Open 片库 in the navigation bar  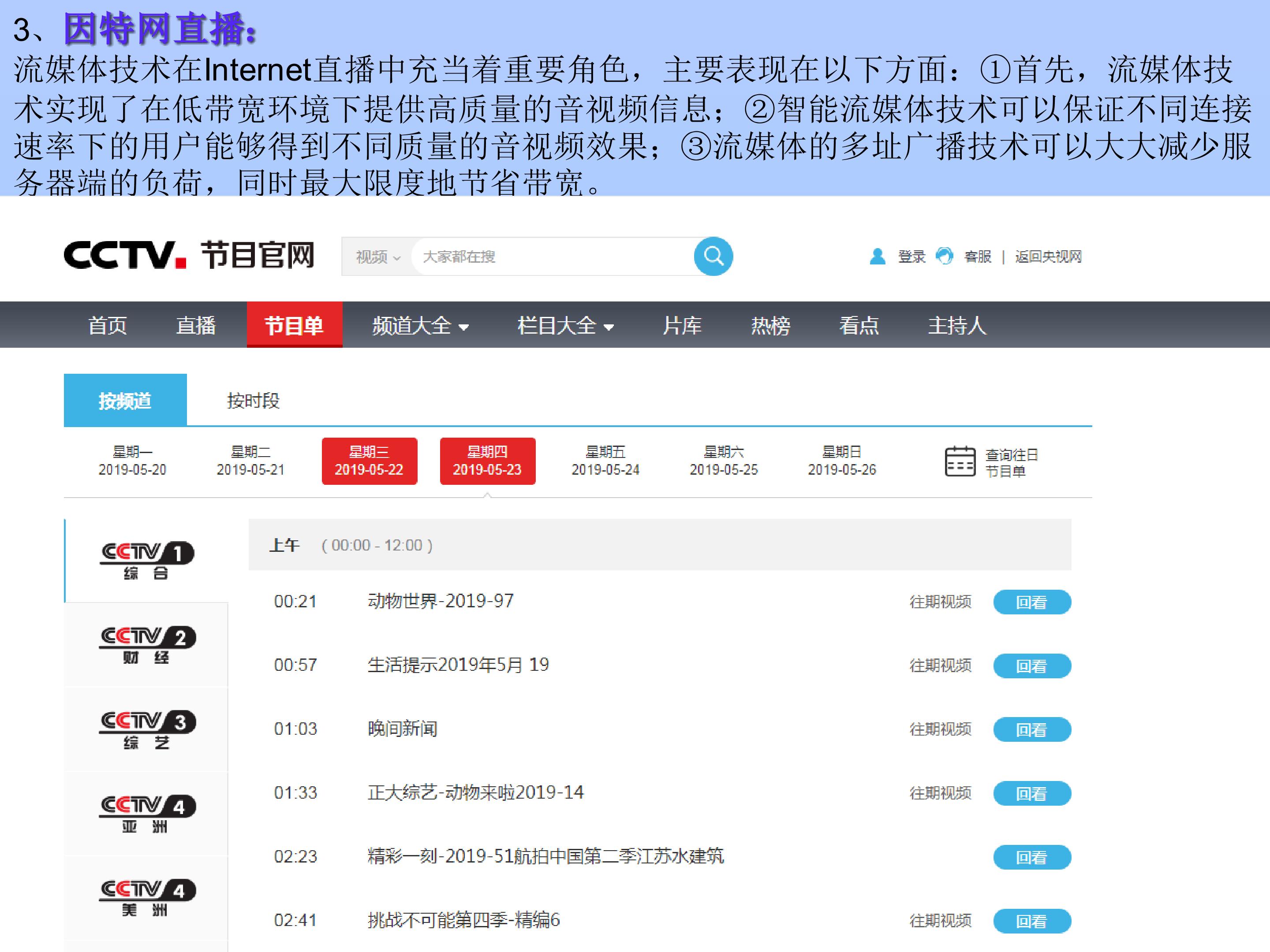tap(682, 325)
